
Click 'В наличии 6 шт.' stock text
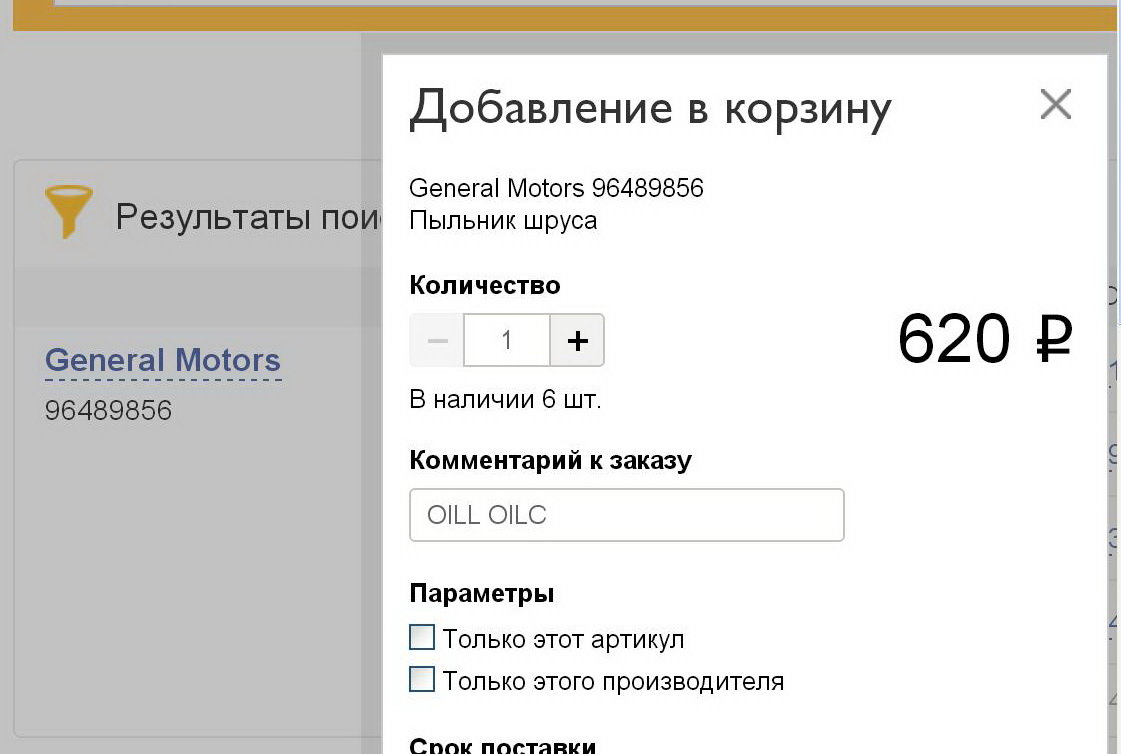point(505,399)
